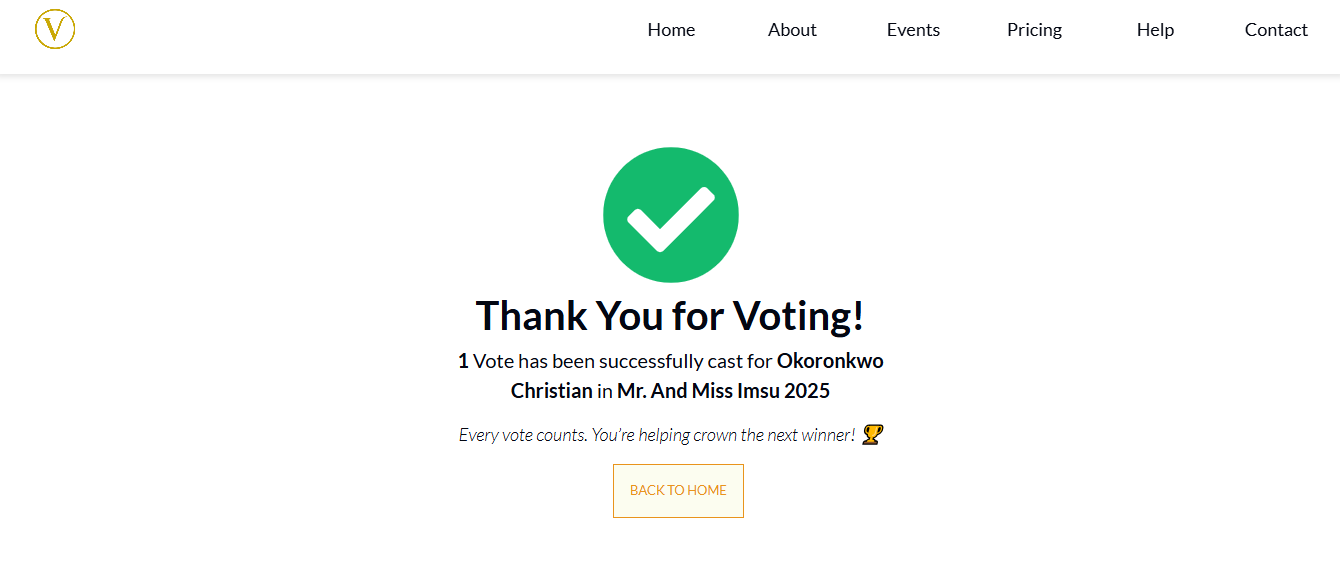Open the Pricing page

(1034, 30)
